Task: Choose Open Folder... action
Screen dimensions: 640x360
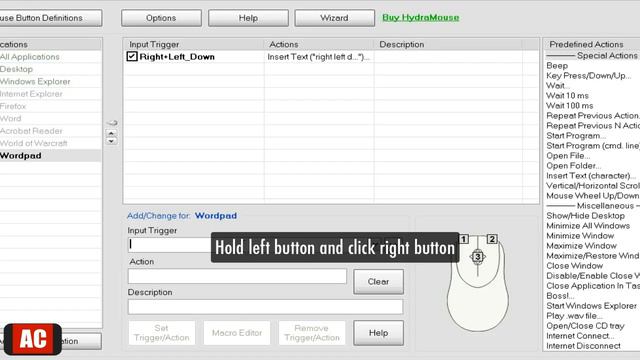Action: point(573,166)
